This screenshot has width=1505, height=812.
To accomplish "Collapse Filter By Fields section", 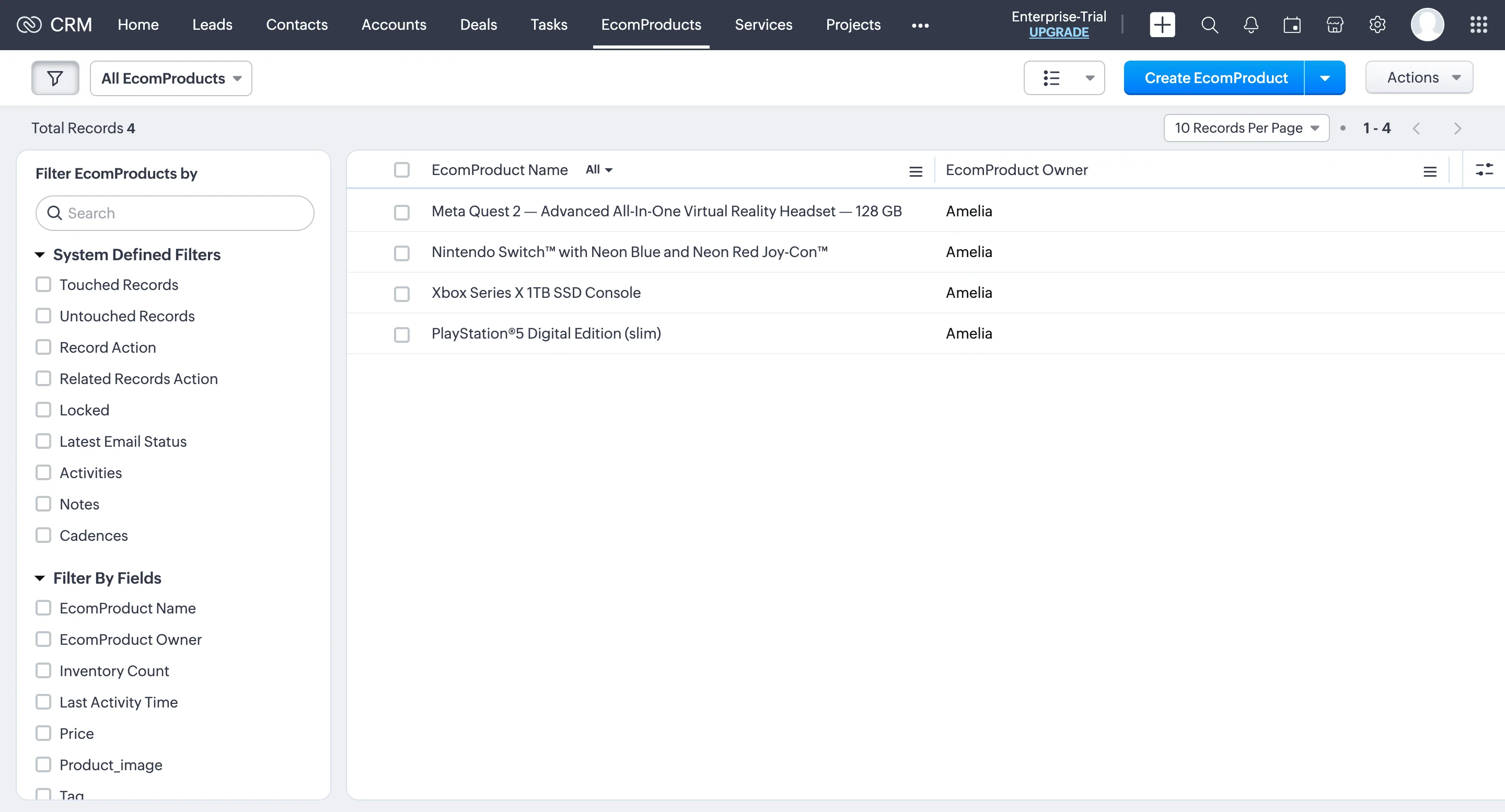I will (x=40, y=578).
